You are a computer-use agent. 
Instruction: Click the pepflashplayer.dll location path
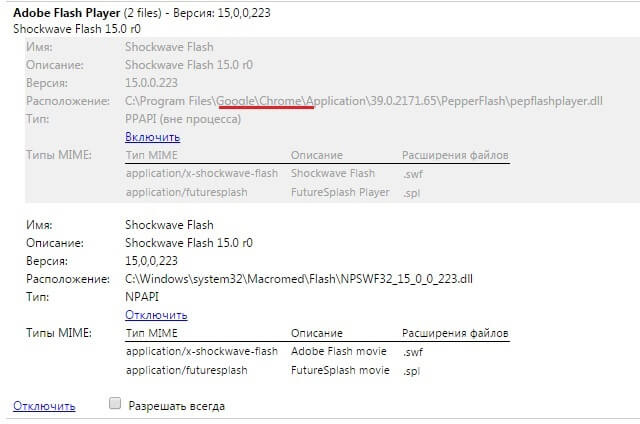click(x=364, y=101)
